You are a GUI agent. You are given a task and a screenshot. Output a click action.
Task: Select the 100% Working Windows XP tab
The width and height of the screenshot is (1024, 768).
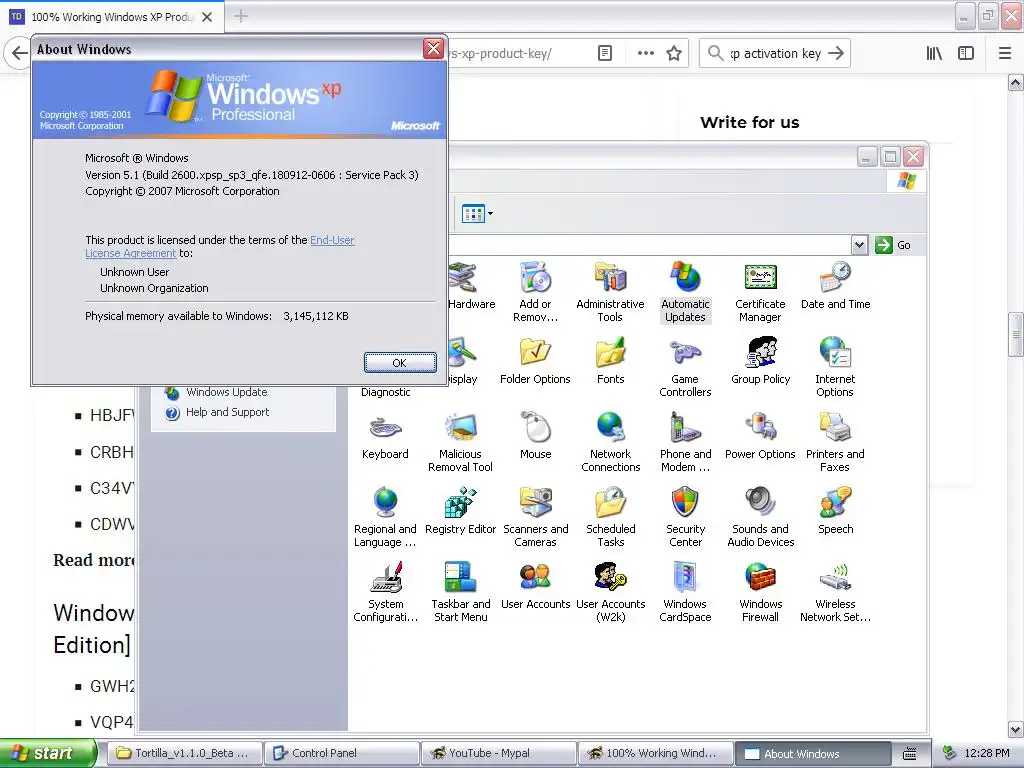click(112, 17)
